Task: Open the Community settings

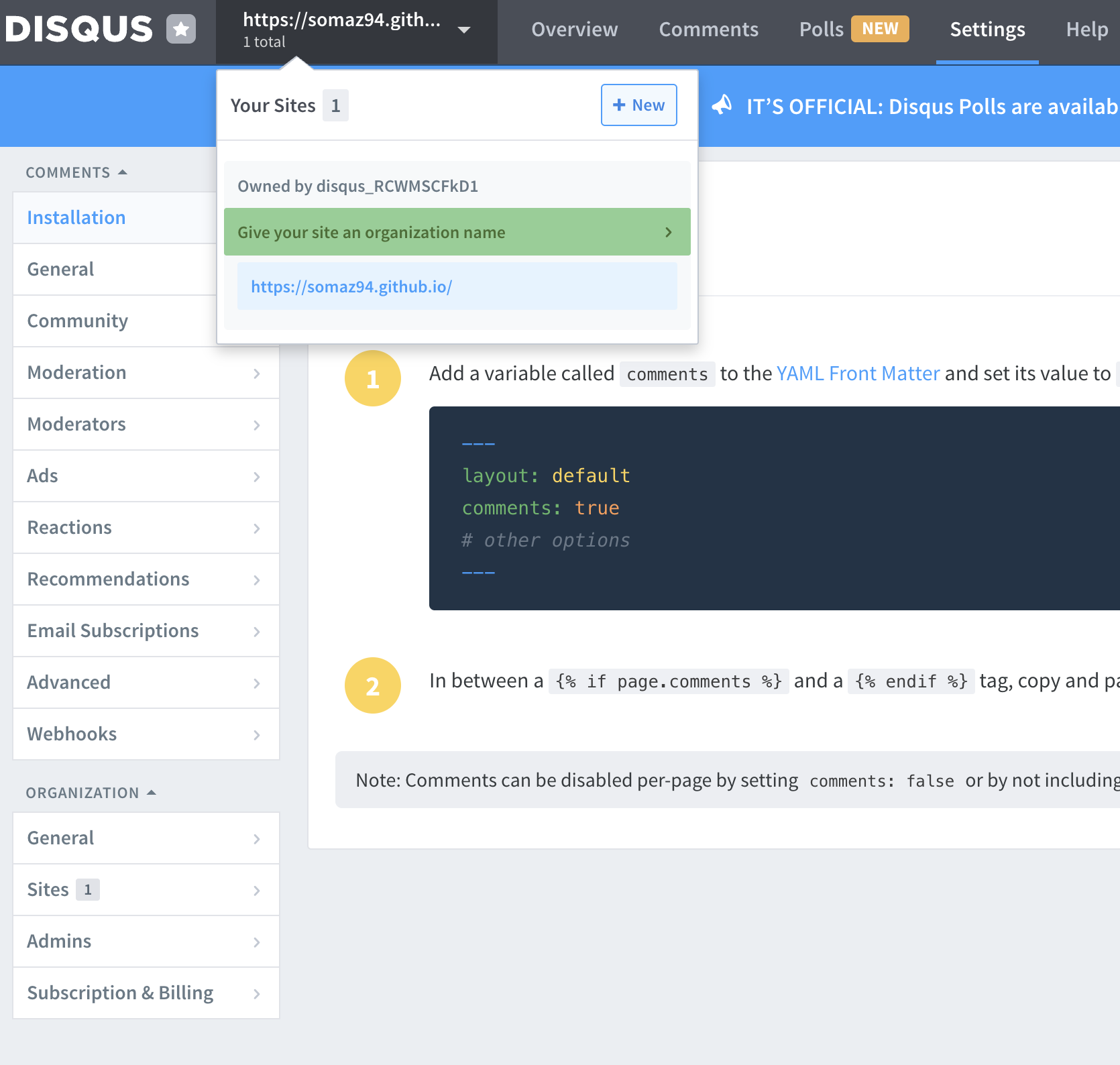Action: (115, 321)
